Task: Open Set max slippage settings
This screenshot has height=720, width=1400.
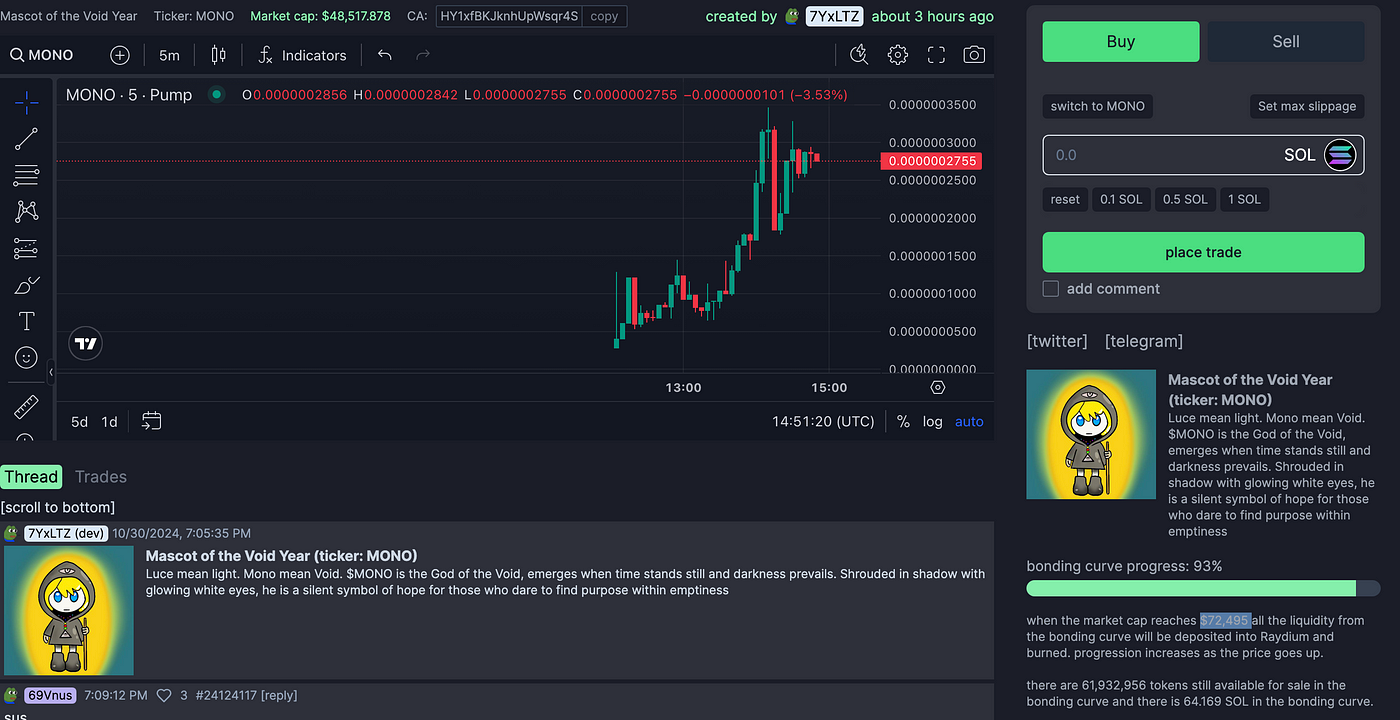Action: 1307,106
